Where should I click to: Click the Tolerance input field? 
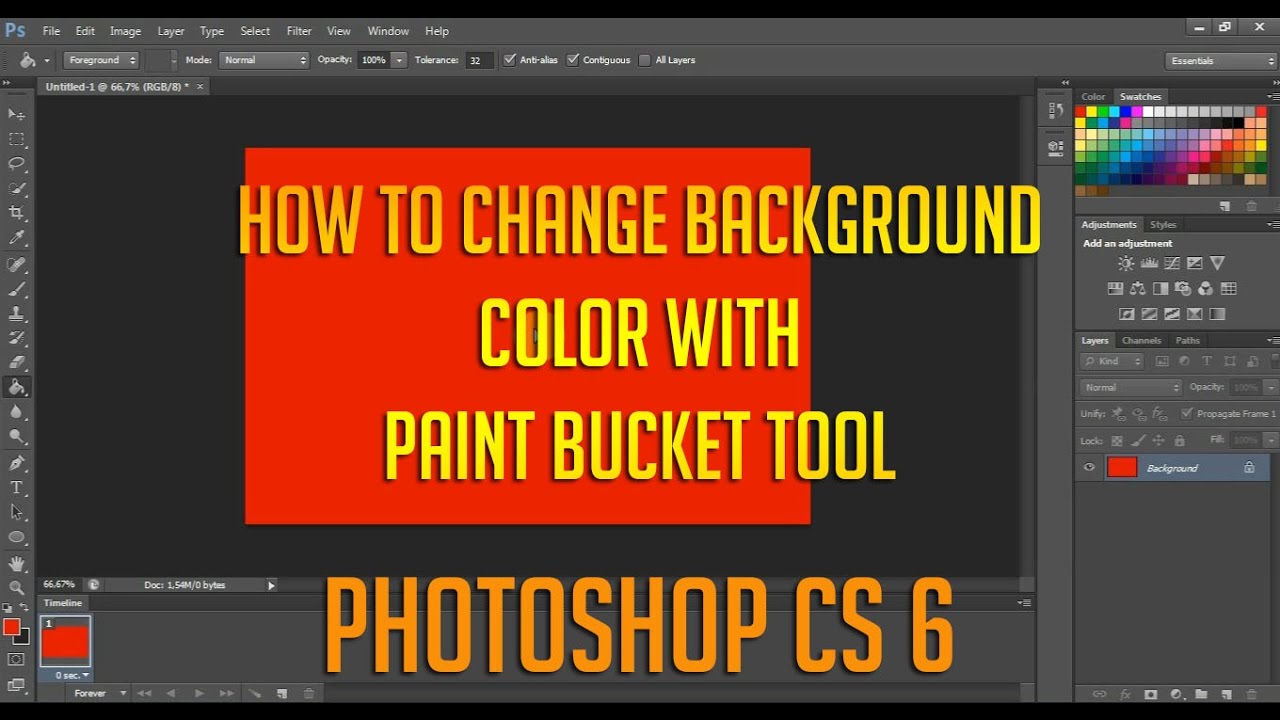click(x=478, y=60)
